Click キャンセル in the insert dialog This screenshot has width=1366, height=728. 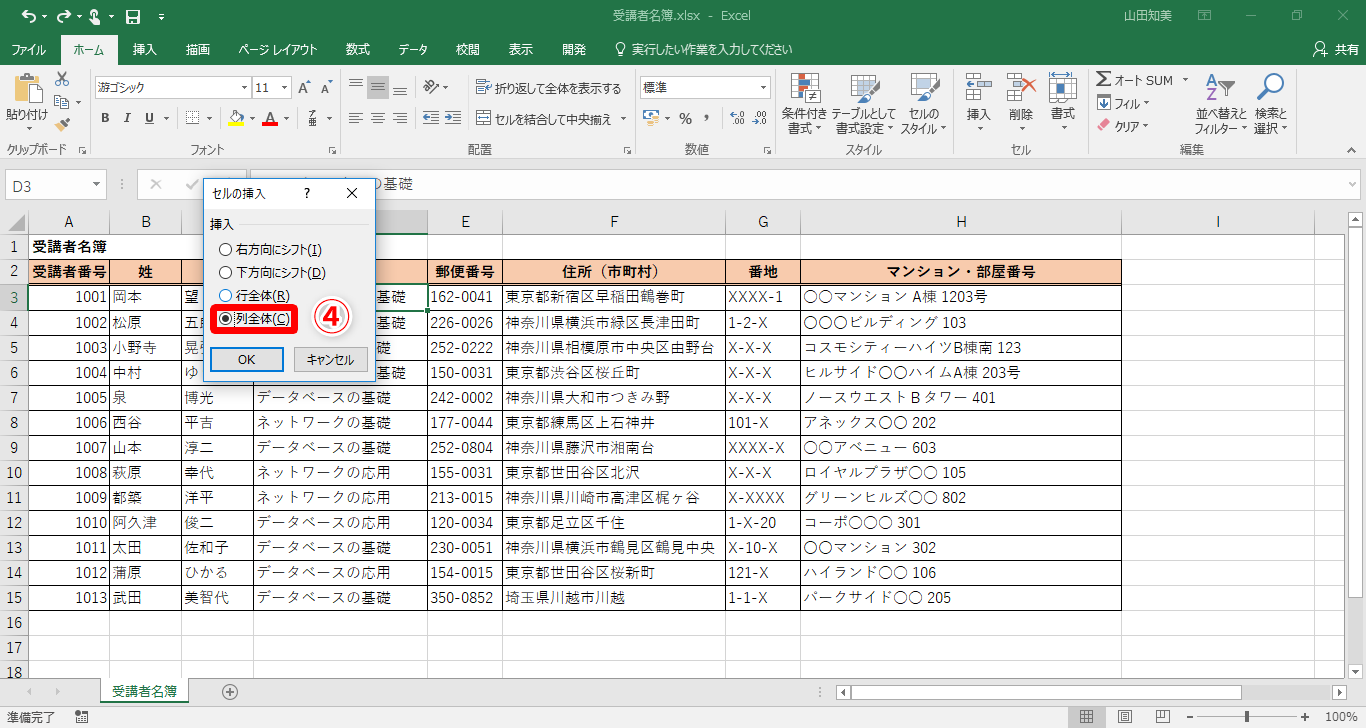[331, 360]
